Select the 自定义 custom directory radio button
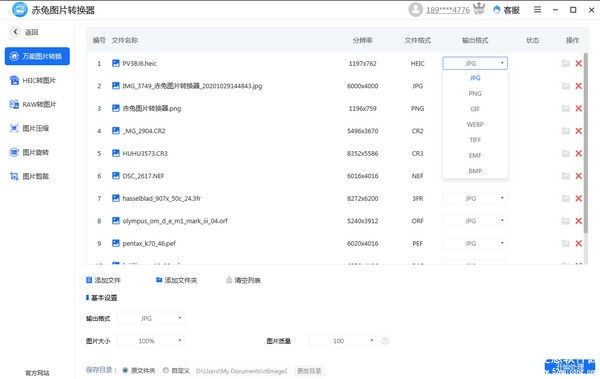 tap(166, 370)
